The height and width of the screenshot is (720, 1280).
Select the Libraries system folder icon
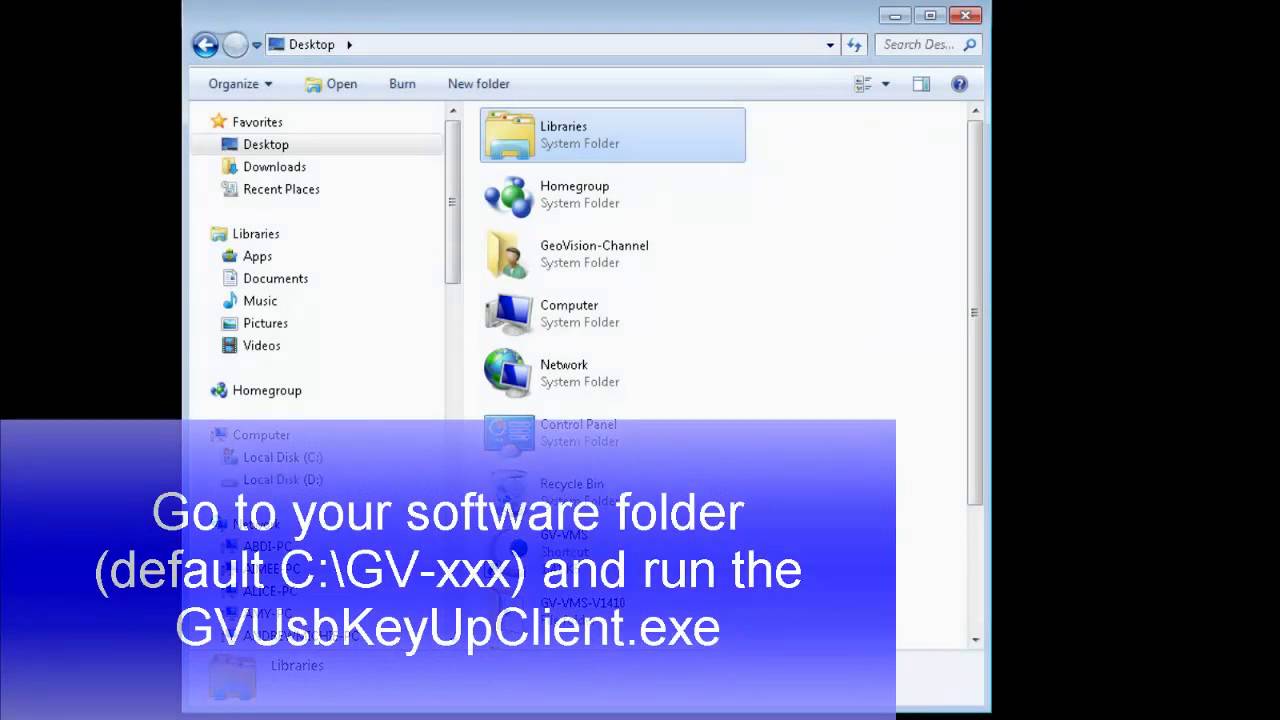click(x=509, y=135)
